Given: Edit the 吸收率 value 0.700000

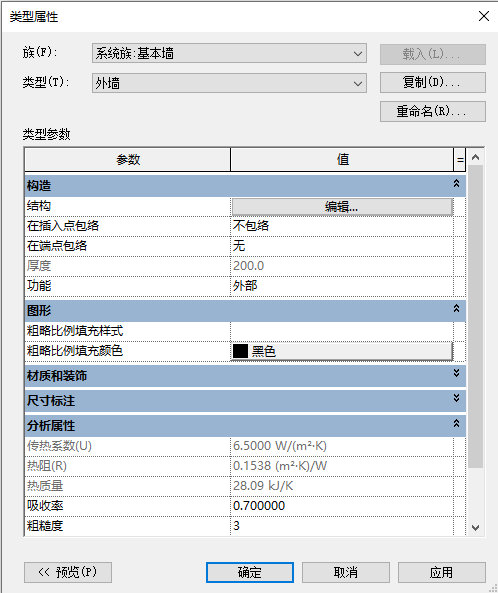Looking at the screenshot, I should click(342, 506).
